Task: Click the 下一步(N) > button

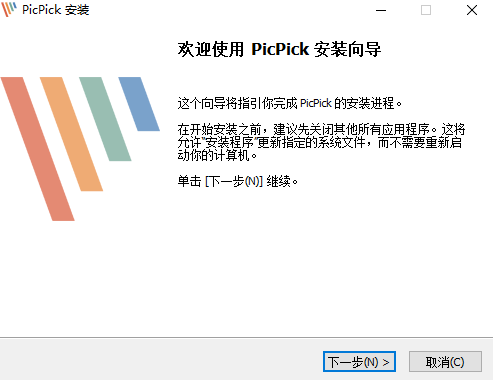Action: [x=359, y=361]
